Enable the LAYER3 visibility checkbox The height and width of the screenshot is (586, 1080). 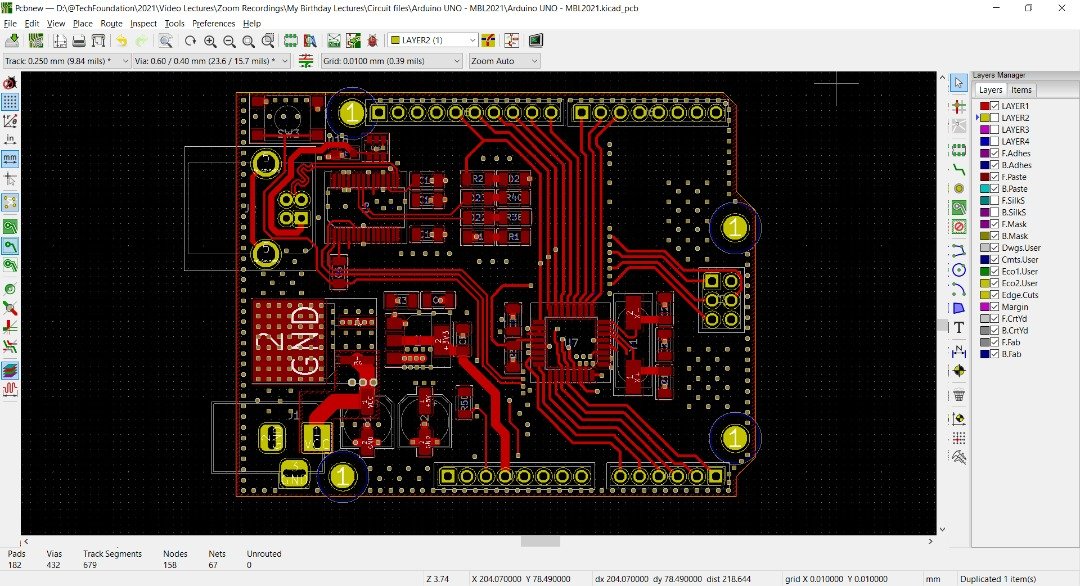pyautogui.click(x=995, y=129)
